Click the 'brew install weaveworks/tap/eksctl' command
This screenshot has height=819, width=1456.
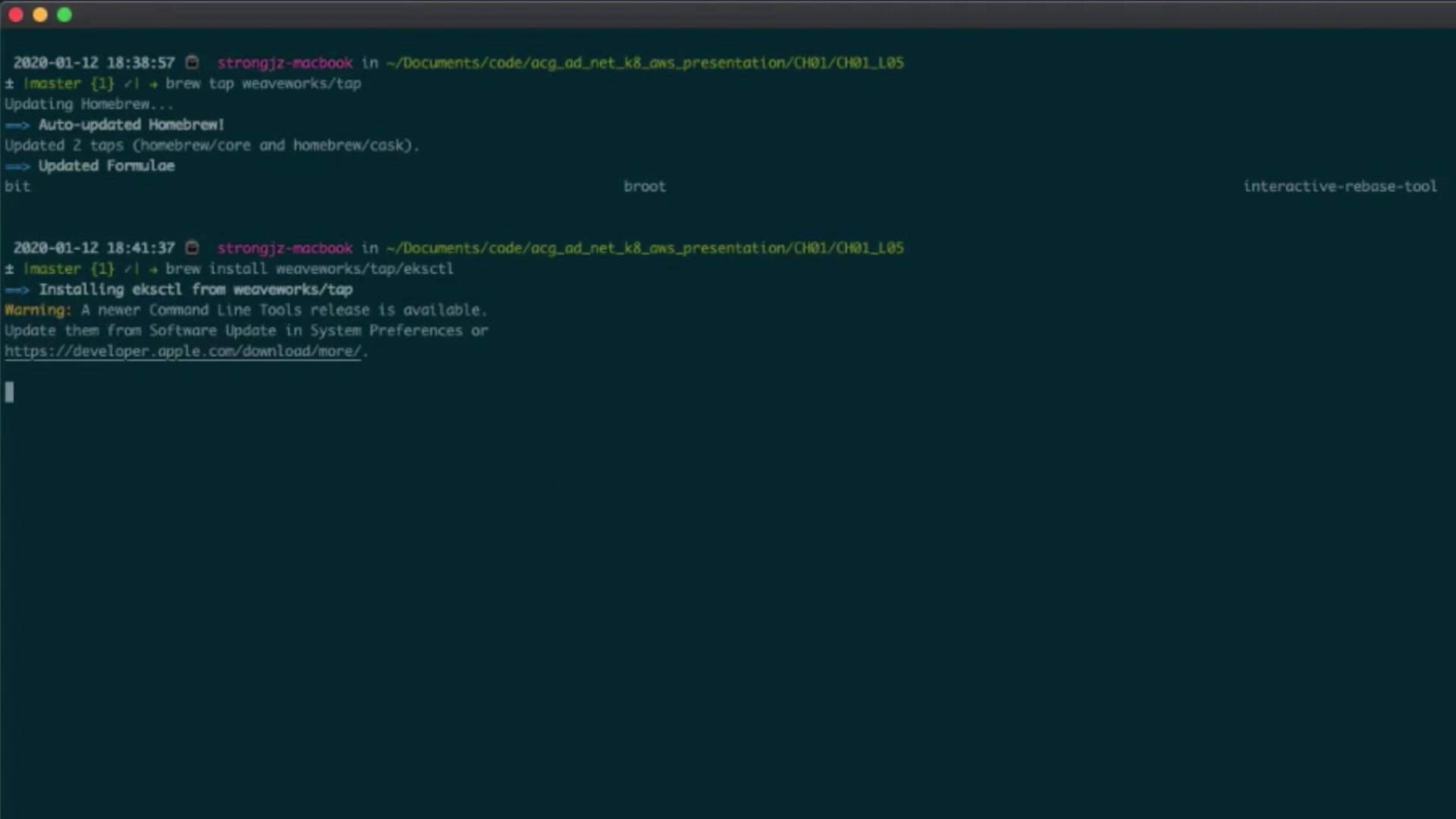309,268
